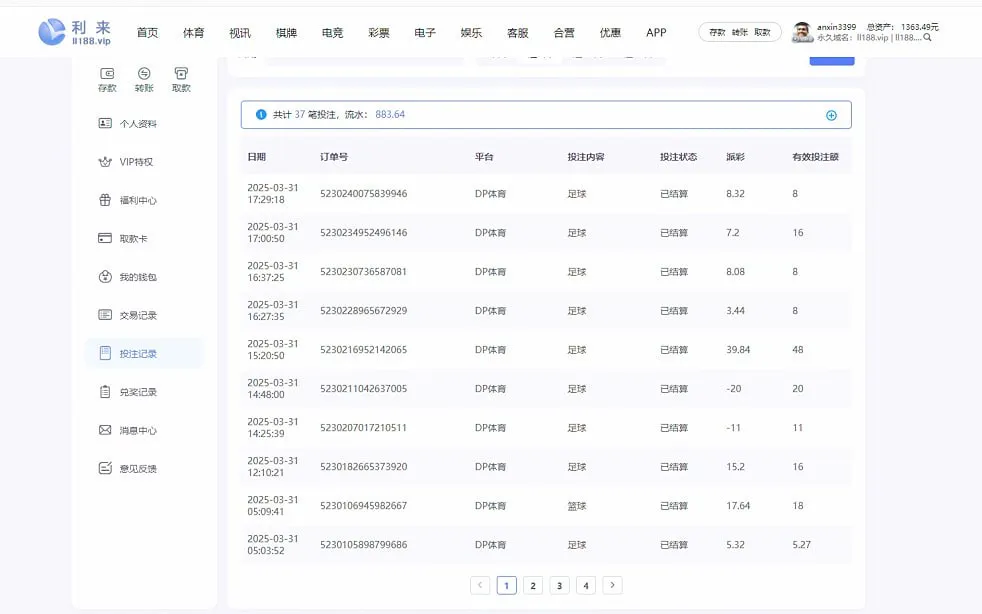Open the 彩票 lottery menu
This screenshot has height=614, width=982.
[378, 33]
